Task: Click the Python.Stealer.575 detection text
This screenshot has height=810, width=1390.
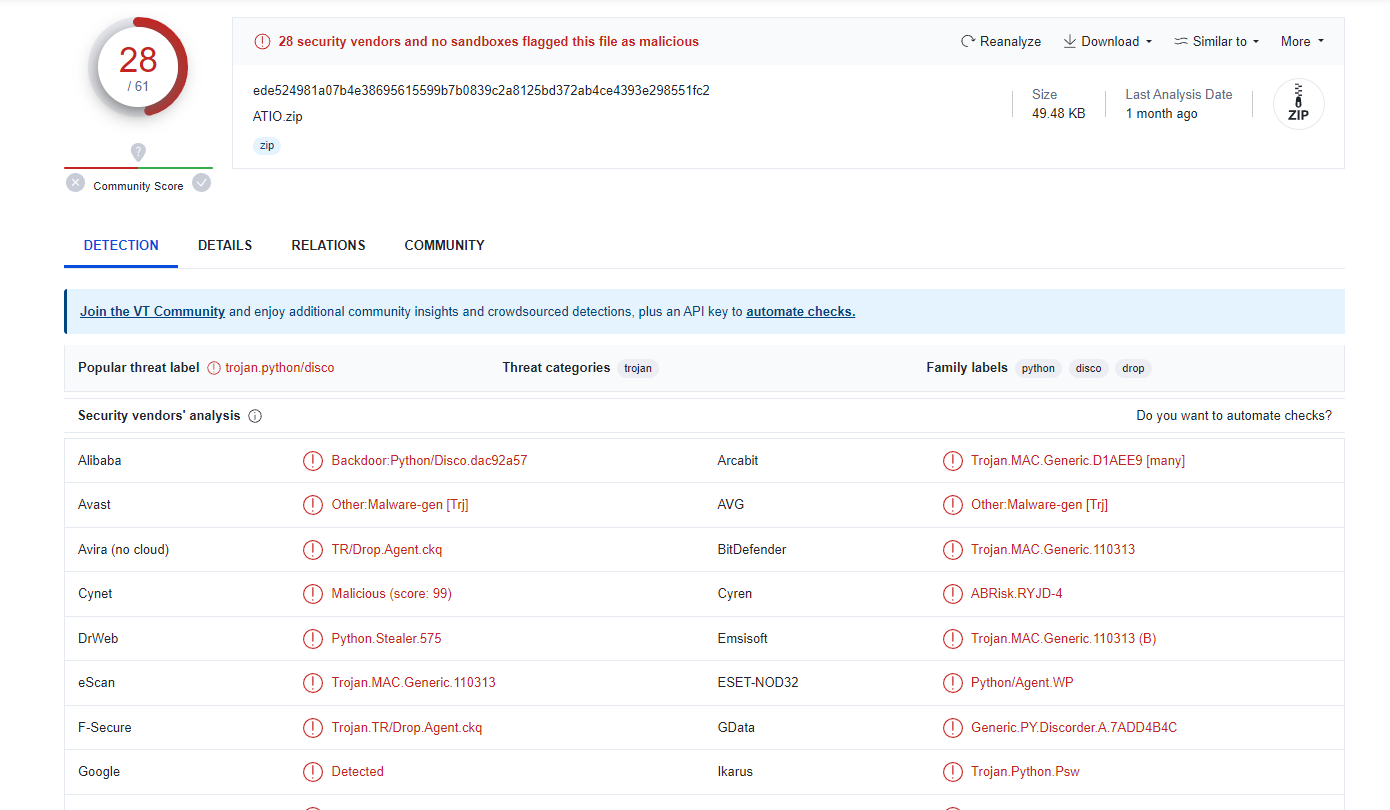Action: (386, 638)
